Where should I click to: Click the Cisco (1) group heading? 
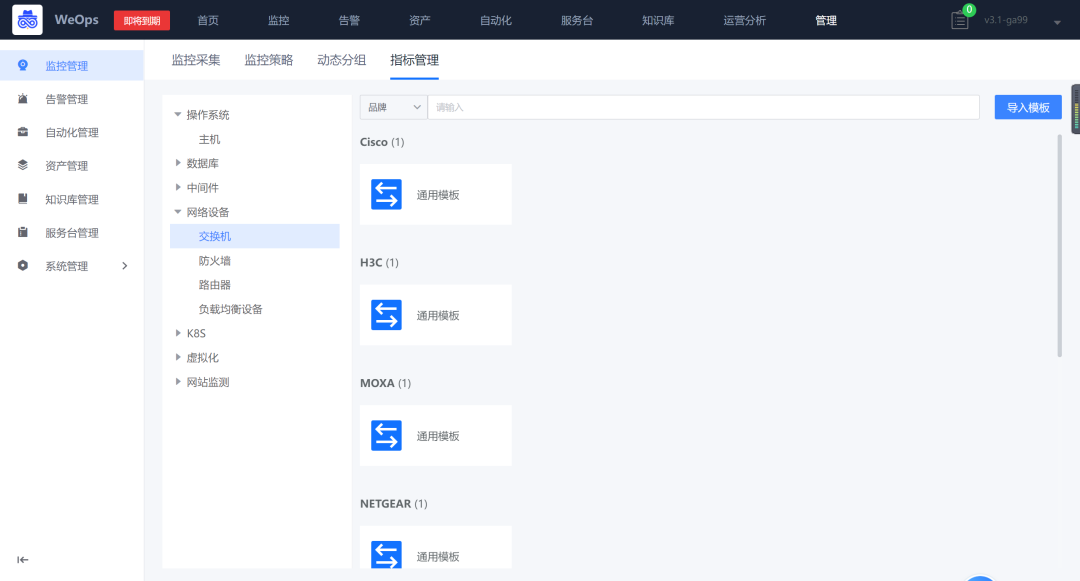point(382,142)
